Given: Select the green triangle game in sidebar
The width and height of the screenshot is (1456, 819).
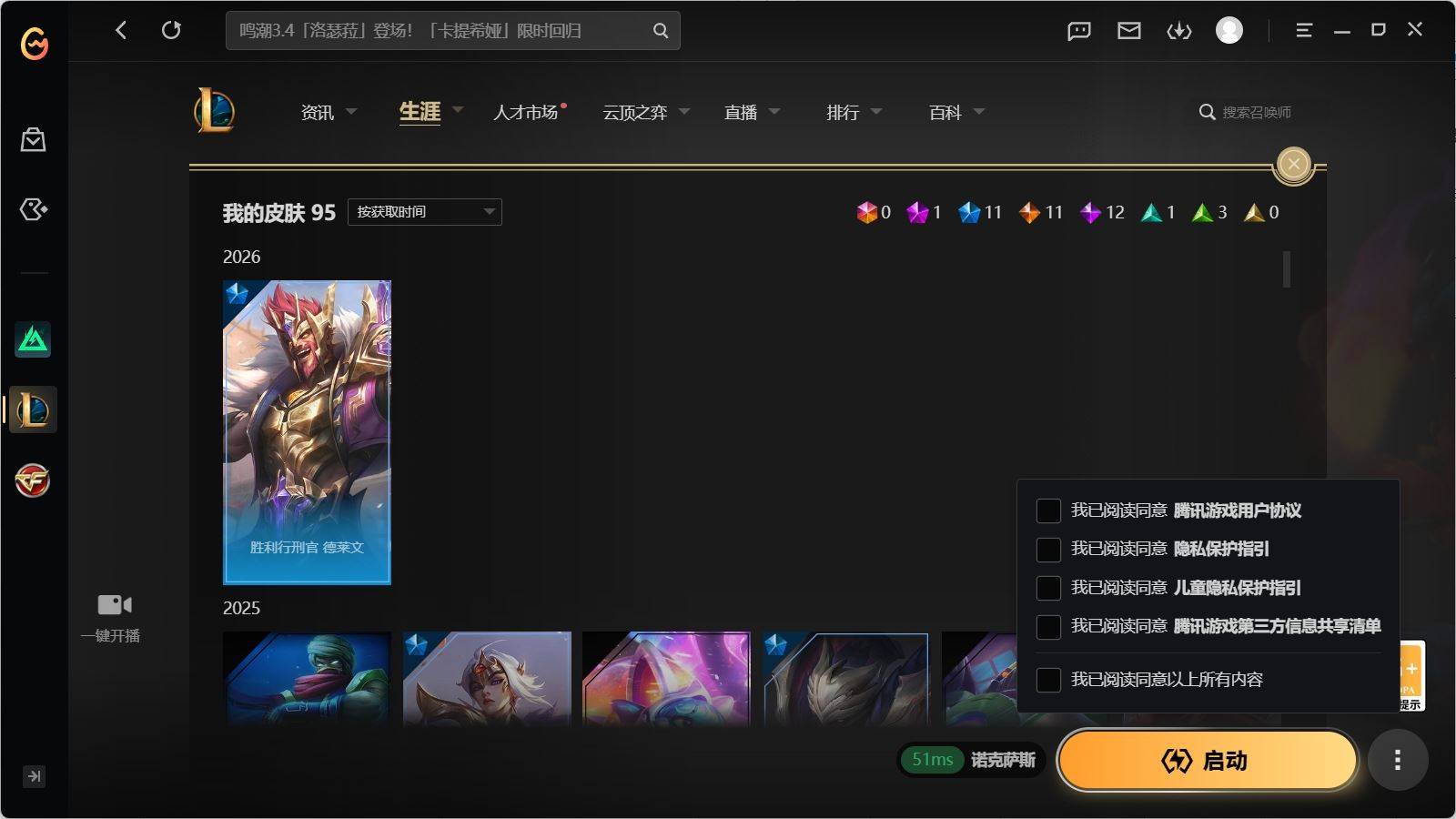Looking at the screenshot, I should (x=33, y=339).
